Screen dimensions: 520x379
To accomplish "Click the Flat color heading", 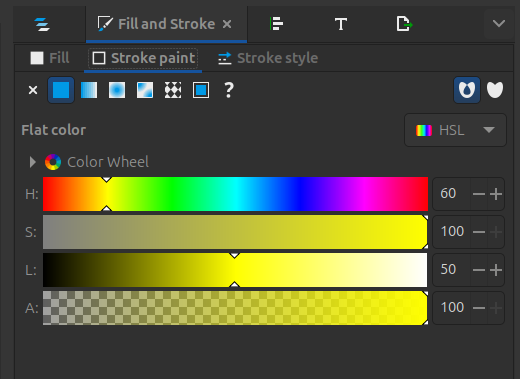I will pyautogui.click(x=54, y=130).
